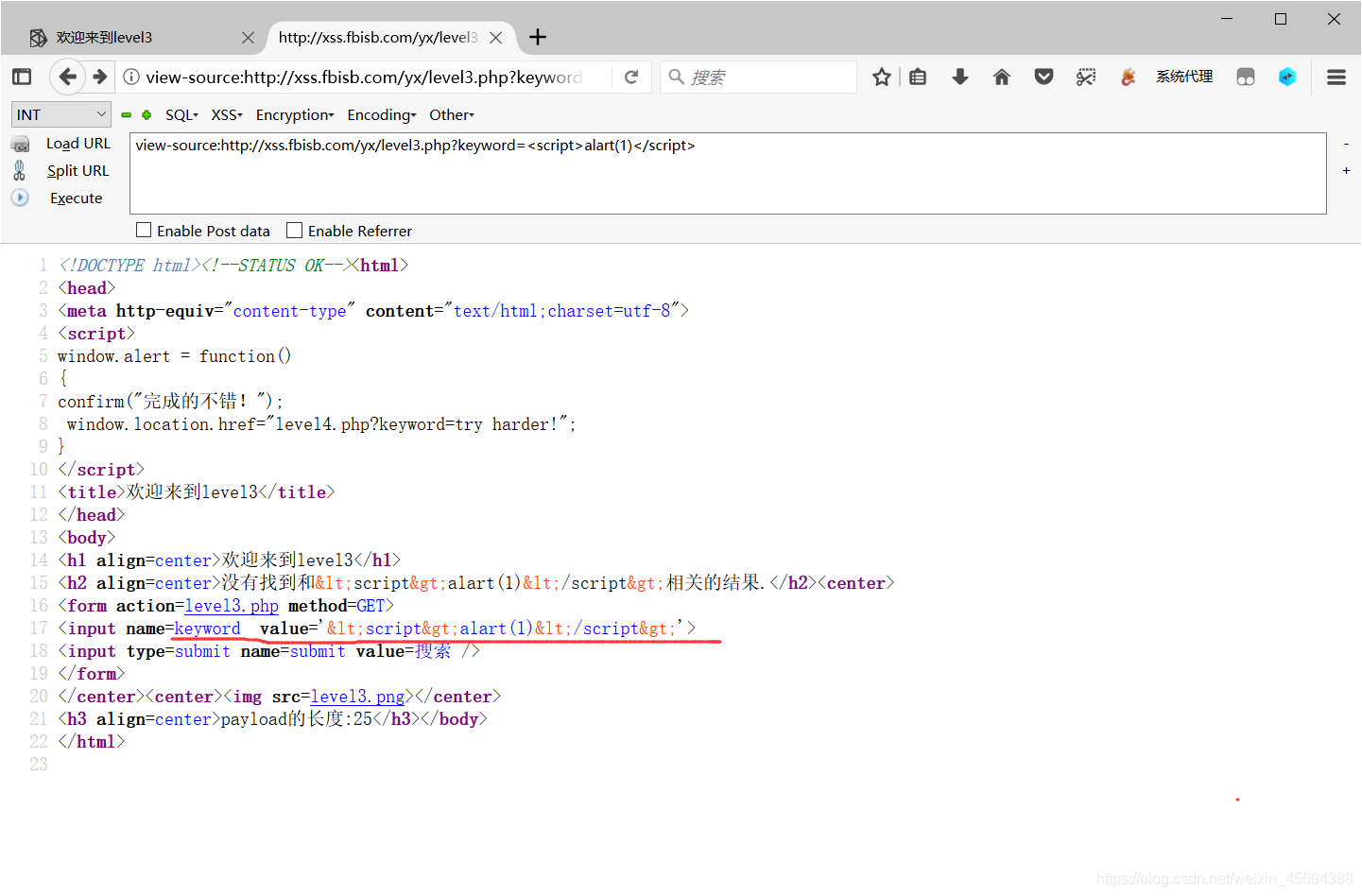The width and height of the screenshot is (1362, 896).
Task: Open the Firebug extension icon
Action: point(1127,77)
